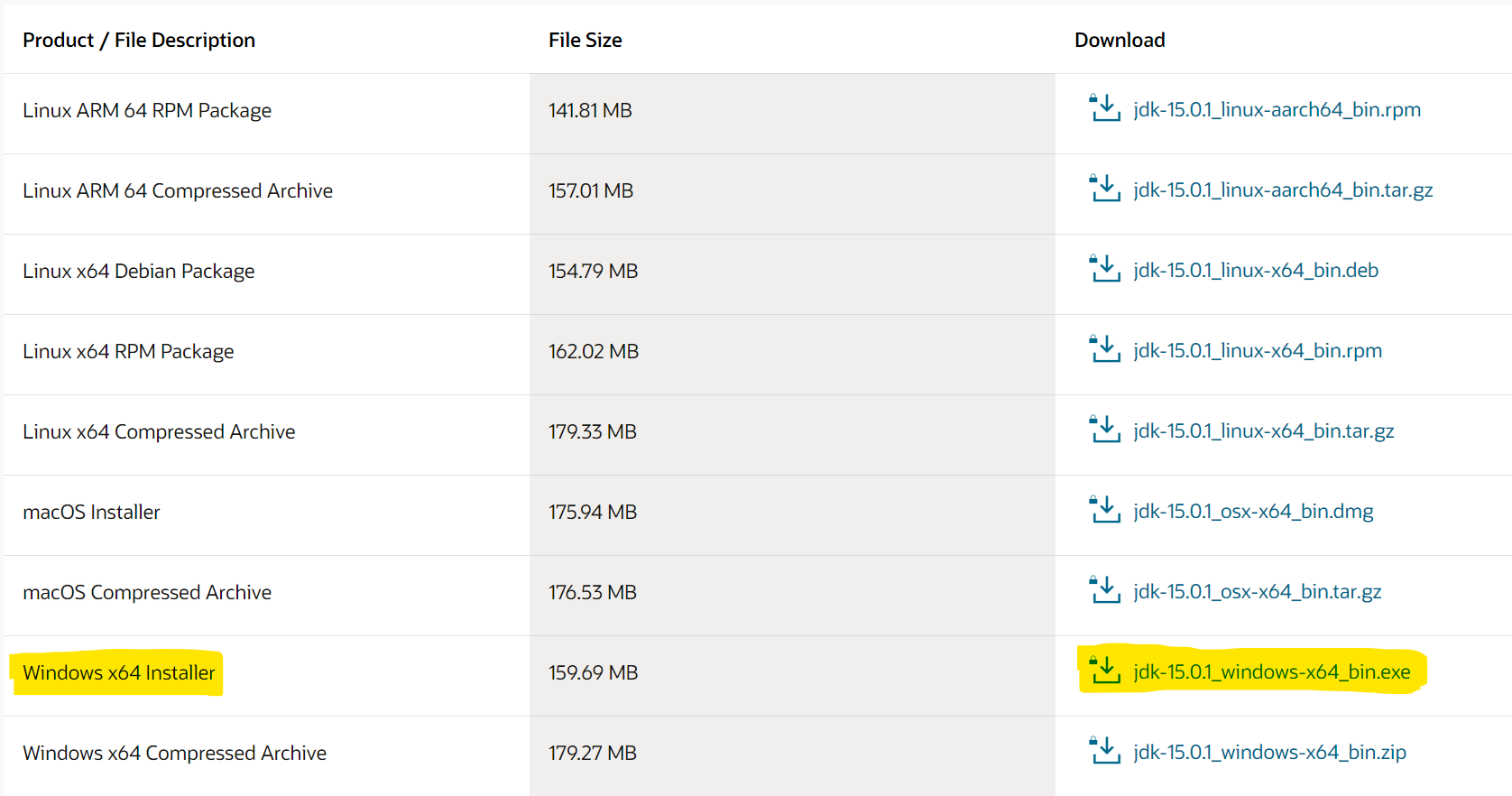The height and width of the screenshot is (796, 1512).
Task: Click download icon for jdk-15.0.1_linux-aarch64_bin.rpm
Action: click(x=1104, y=108)
